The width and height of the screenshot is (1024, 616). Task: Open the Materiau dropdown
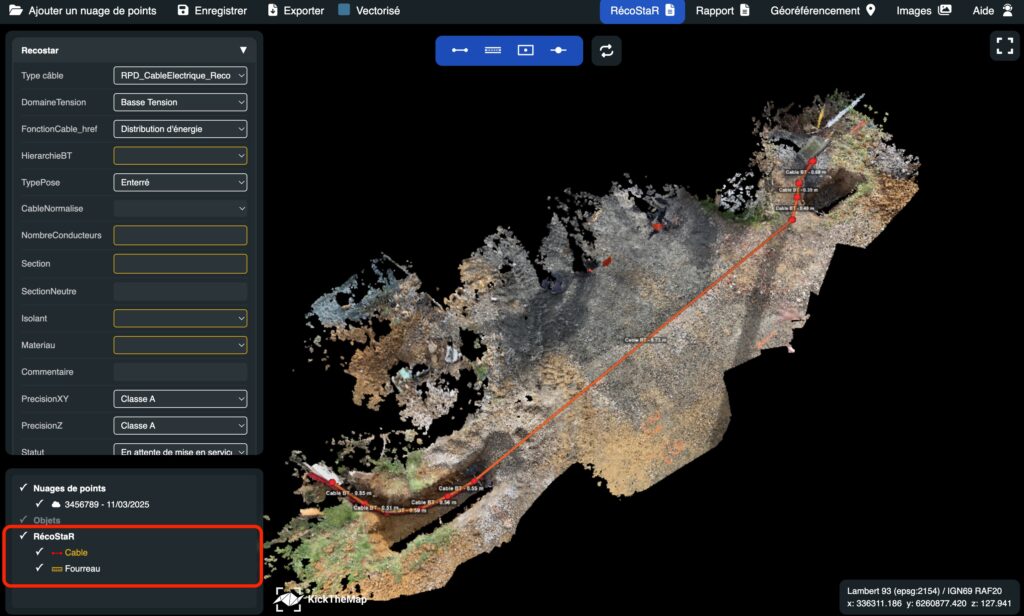click(180, 345)
